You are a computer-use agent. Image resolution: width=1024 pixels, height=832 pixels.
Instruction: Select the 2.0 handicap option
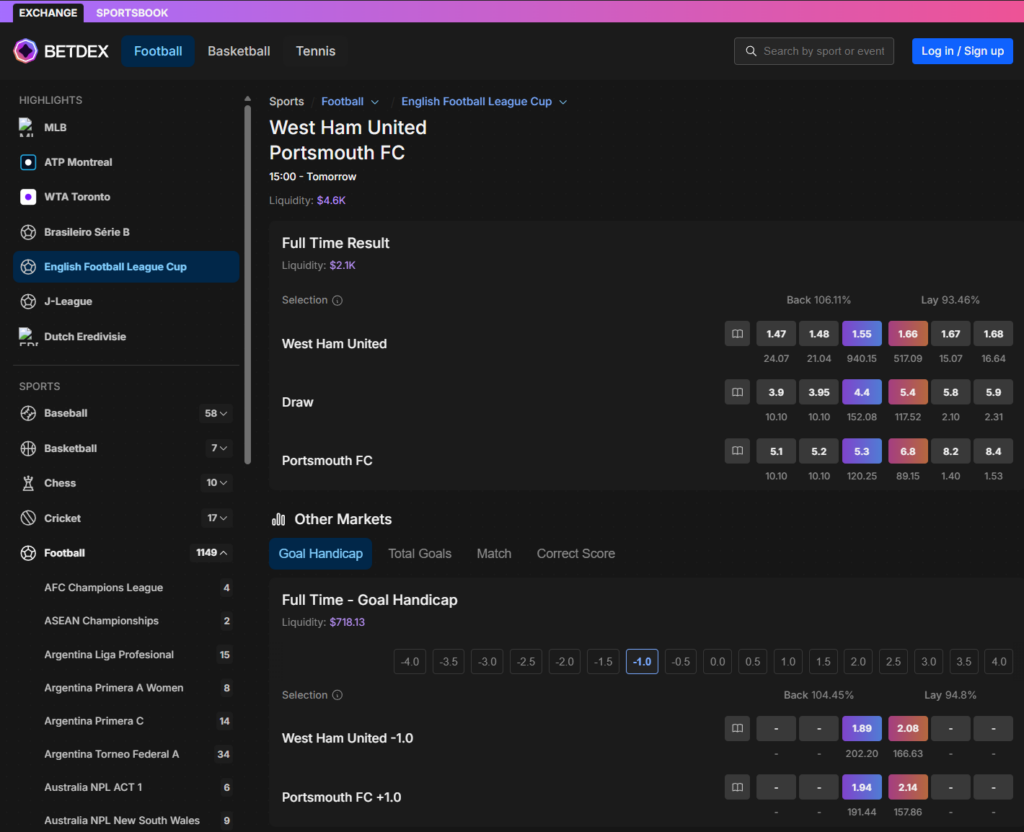(x=858, y=662)
